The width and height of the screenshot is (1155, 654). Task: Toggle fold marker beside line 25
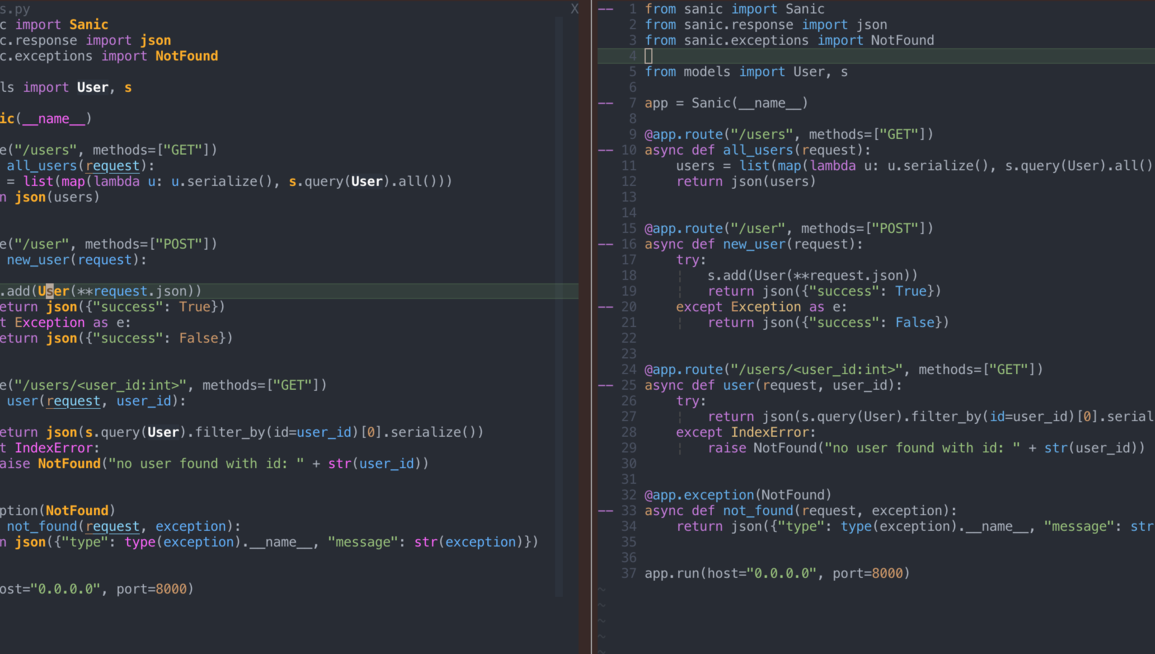click(x=605, y=385)
